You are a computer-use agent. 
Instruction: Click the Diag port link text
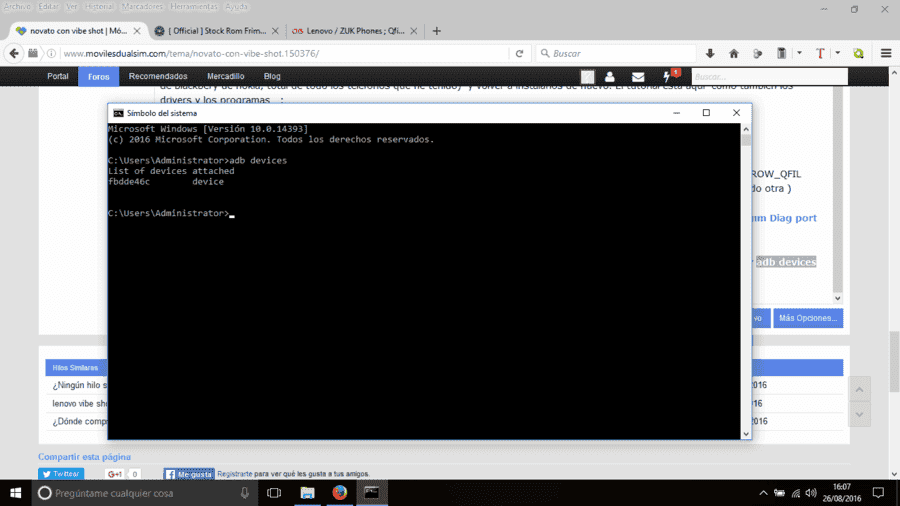tap(793, 218)
